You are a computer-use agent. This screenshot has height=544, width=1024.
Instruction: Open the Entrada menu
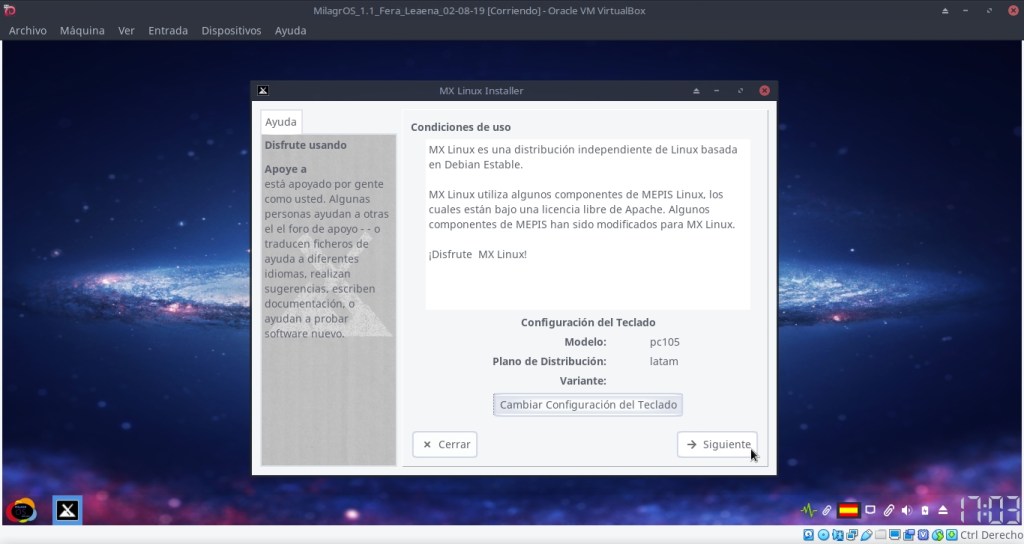168,31
